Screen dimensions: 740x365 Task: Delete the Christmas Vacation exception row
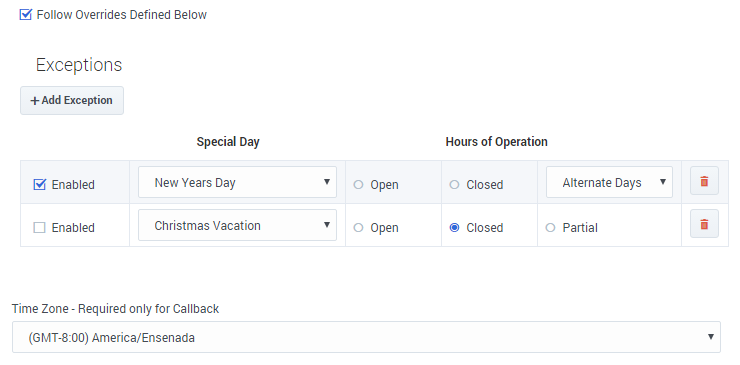(704, 224)
